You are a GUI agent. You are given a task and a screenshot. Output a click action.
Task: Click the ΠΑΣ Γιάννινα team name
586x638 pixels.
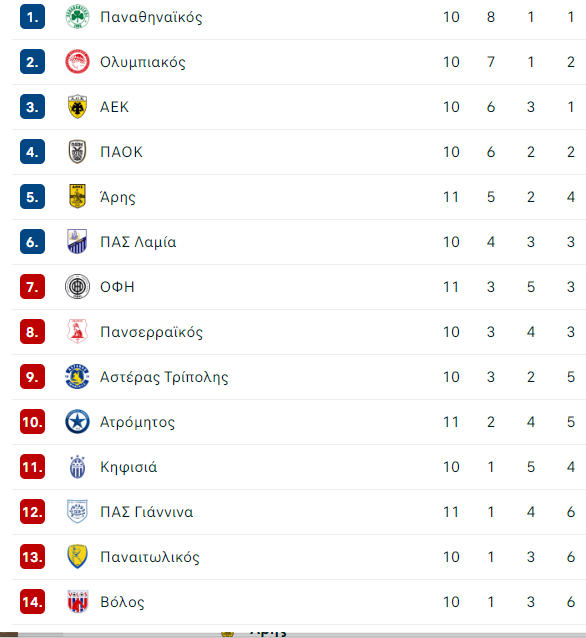click(x=146, y=512)
